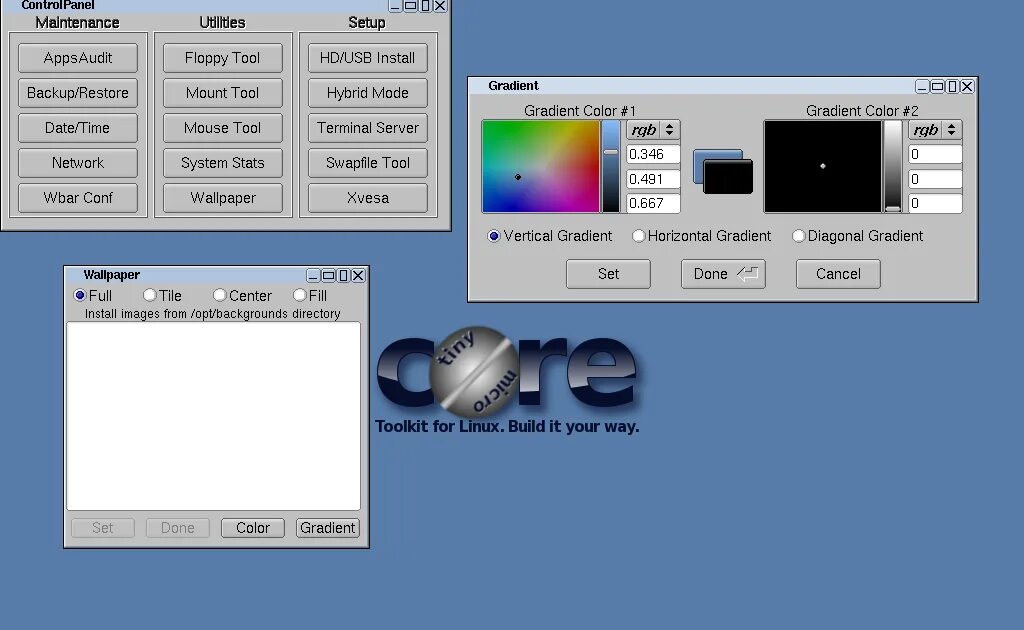This screenshot has width=1024, height=630.
Task: Close the ControlPanel window
Action: pyautogui.click(x=440, y=6)
